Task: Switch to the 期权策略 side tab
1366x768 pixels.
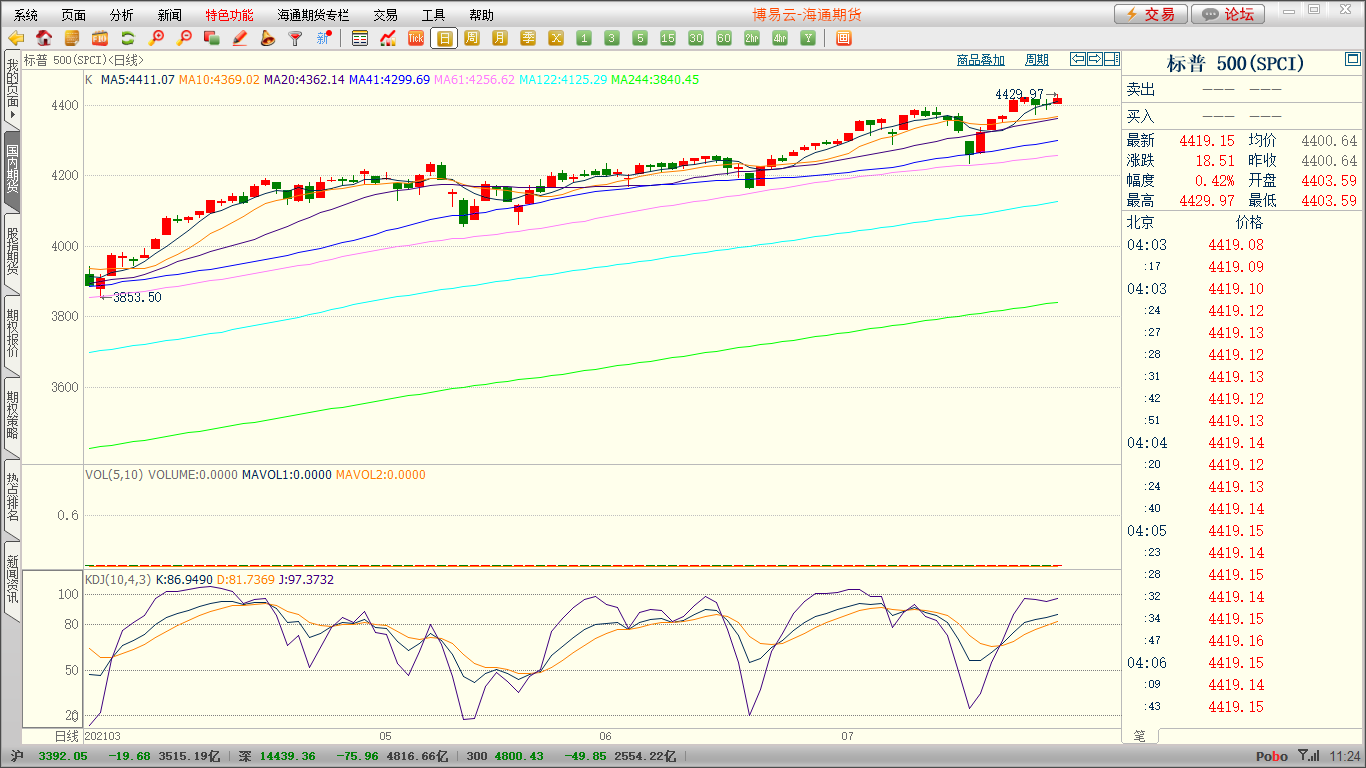Action: point(12,416)
